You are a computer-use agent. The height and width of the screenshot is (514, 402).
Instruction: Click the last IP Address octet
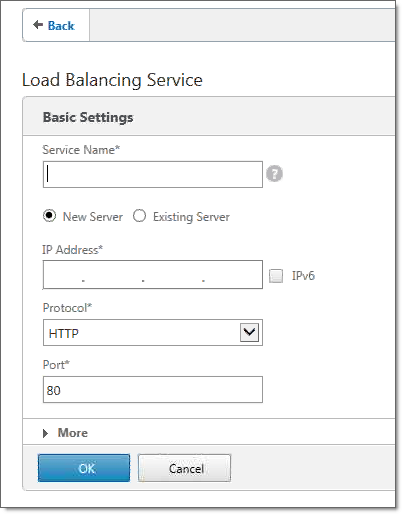click(x=232, y=275)
